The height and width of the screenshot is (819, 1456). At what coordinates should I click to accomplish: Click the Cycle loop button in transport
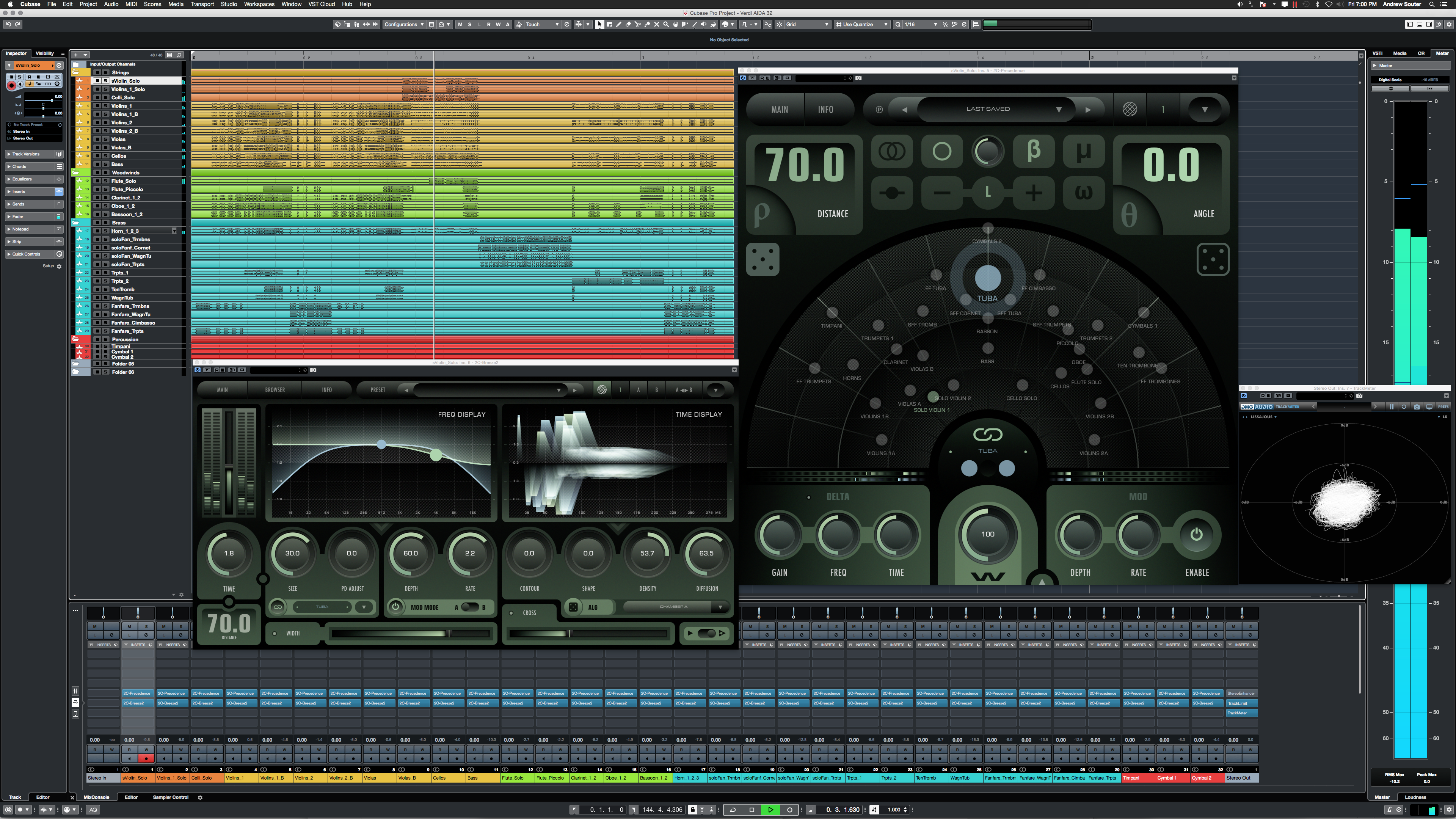coord(733,810)
